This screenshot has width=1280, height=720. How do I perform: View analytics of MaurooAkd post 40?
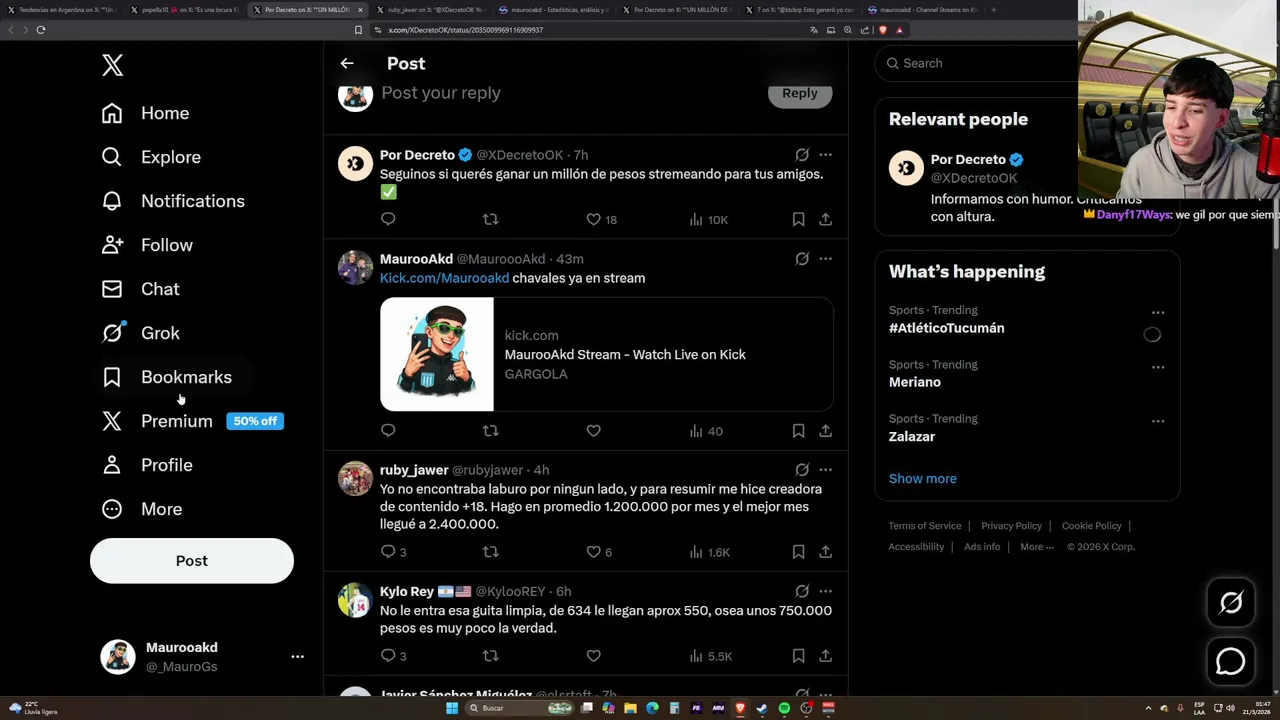coord(706,431)
